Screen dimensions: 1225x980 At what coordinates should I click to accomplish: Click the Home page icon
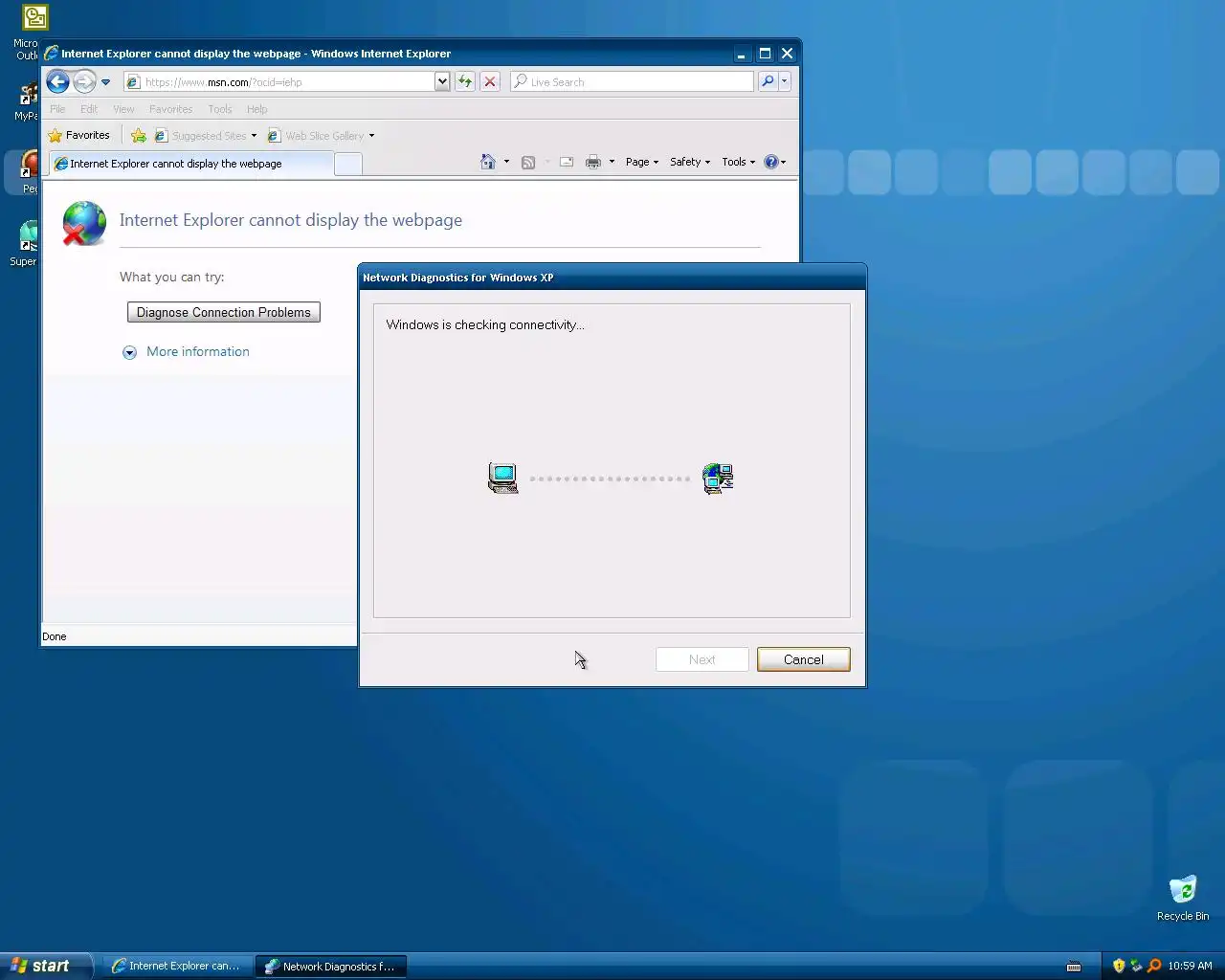tap(488, 162)
